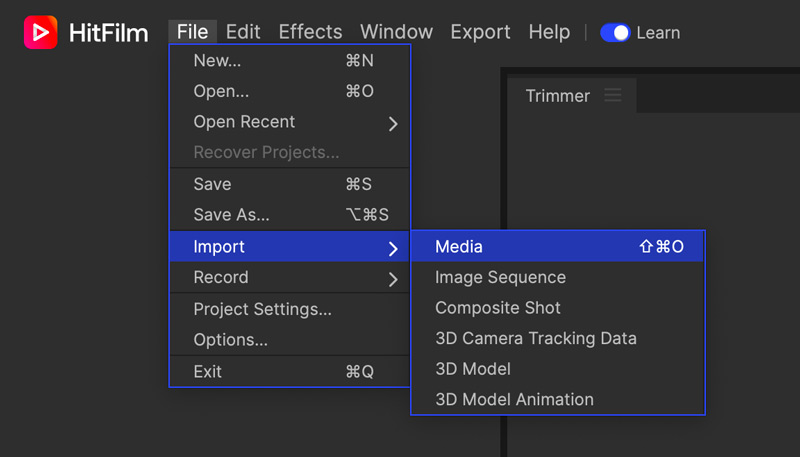
Task: Select 3D Camera Tracking Data option
Action: coord(558,339)
